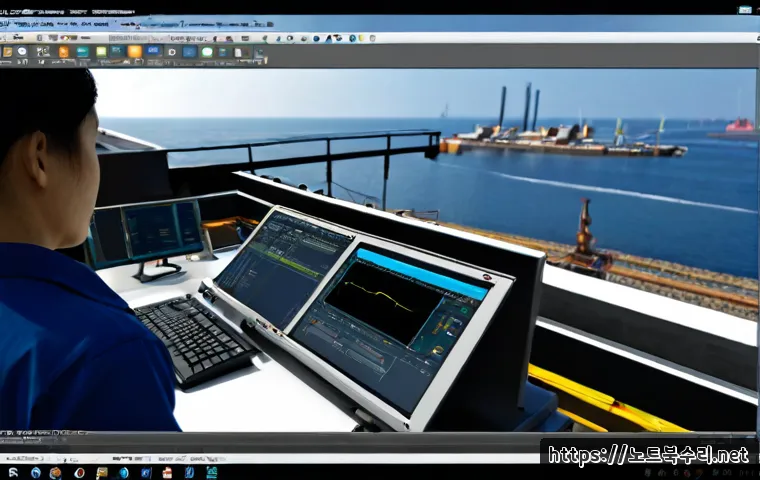Open the light green square toolbar icon
The image size is (760, 480).
coord(101,51)
